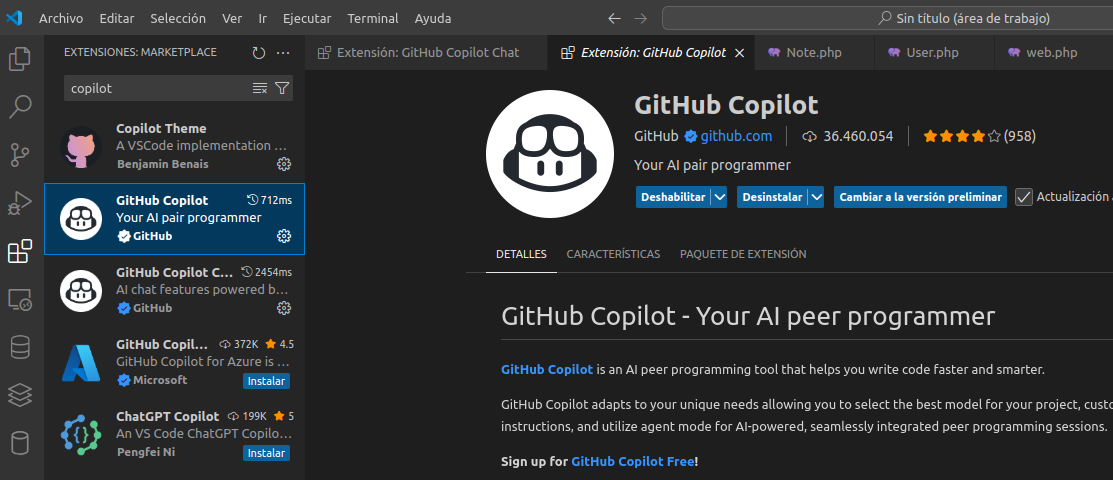This screenshot has height=480, width=1113.
Task: Click the GitHub publisher name in details header
Action: pos(656,136)
